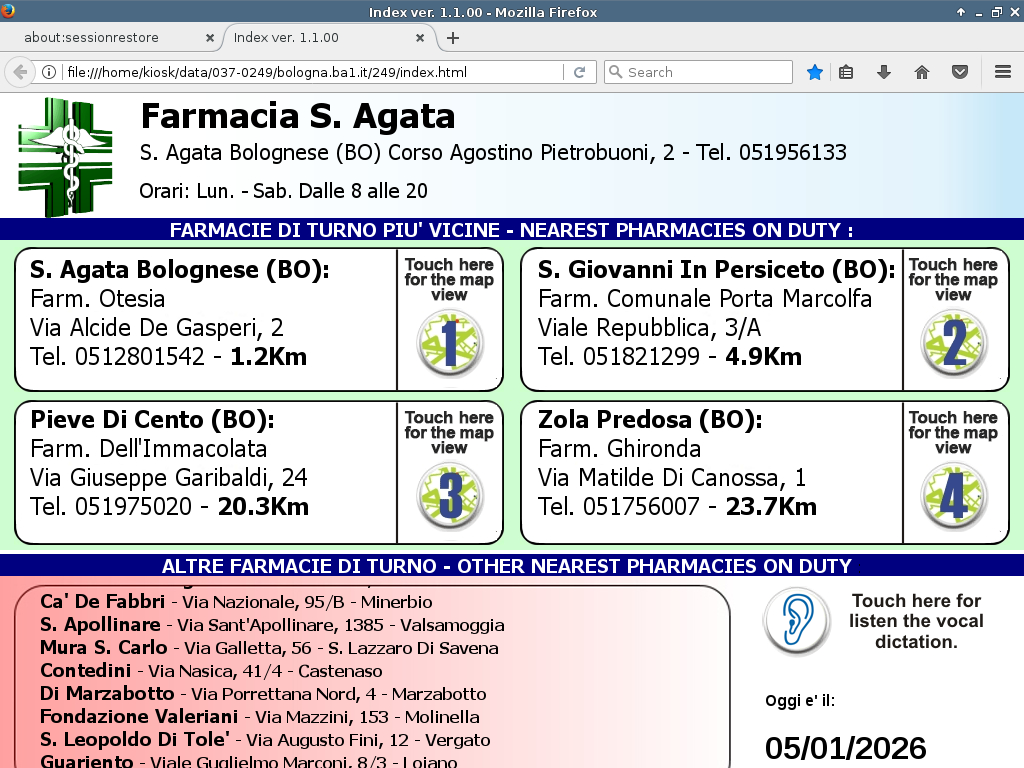Open the Pocket save icon
1024x768 pixels.
(959, 72)
